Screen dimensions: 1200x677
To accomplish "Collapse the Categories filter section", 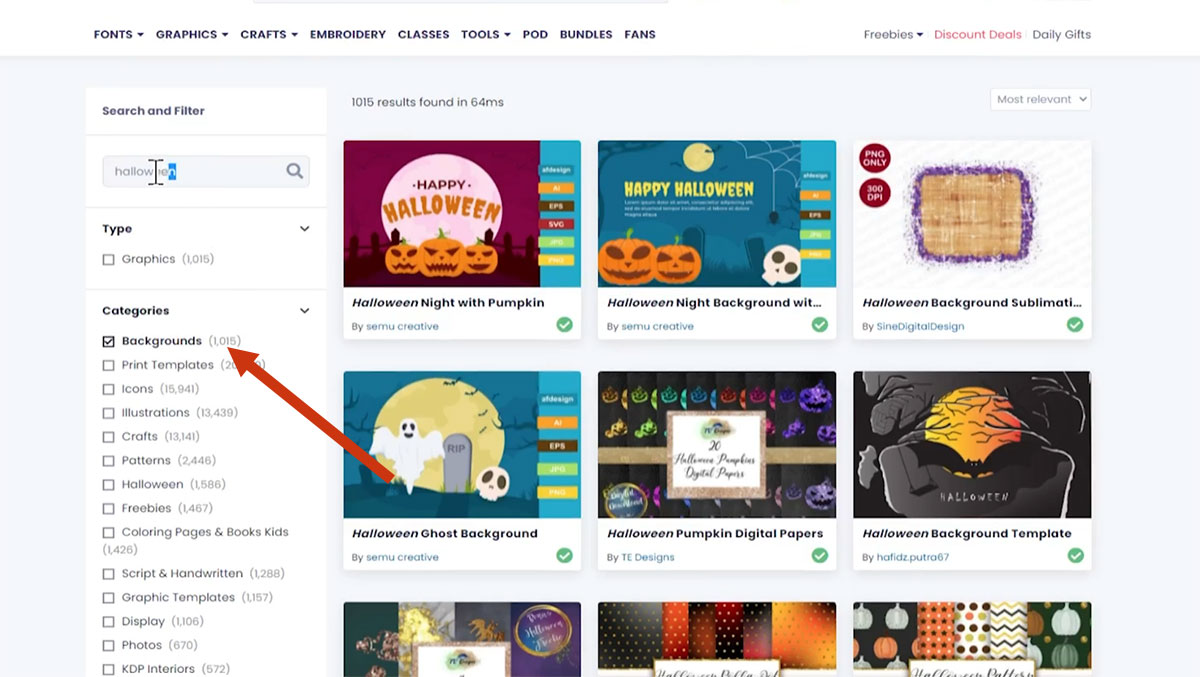I will pyautogui.click(x=305, y=311).
